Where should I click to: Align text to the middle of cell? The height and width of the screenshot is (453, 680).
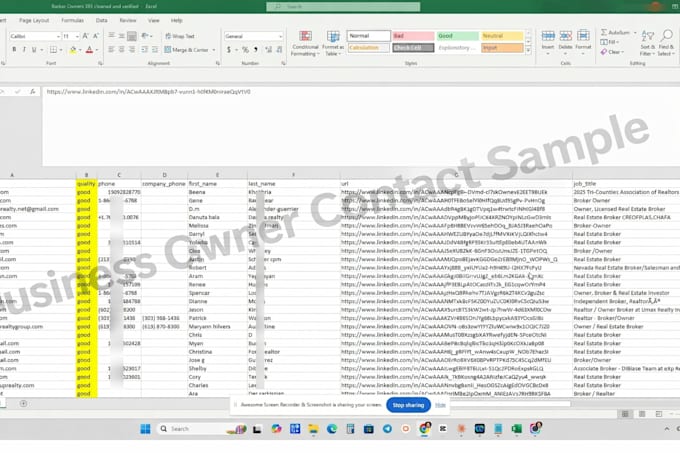tap(122, 36)
